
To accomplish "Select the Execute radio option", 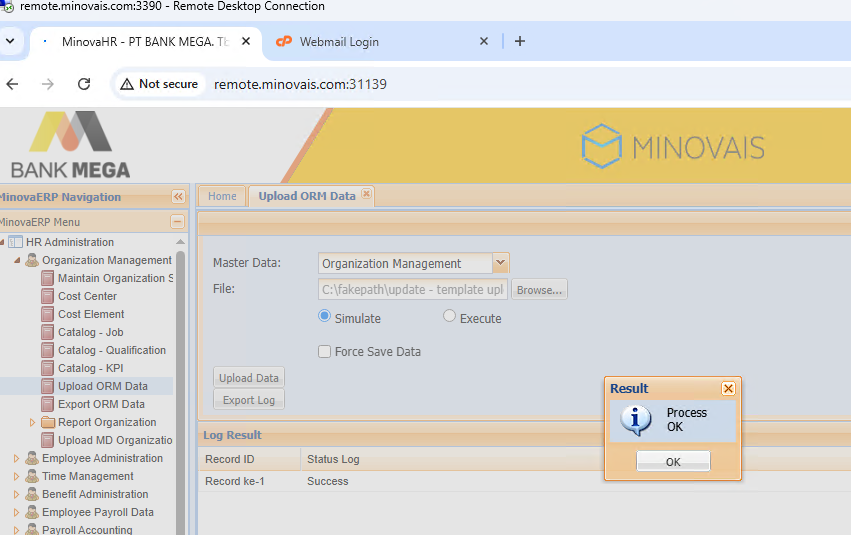I will point(449,317).
